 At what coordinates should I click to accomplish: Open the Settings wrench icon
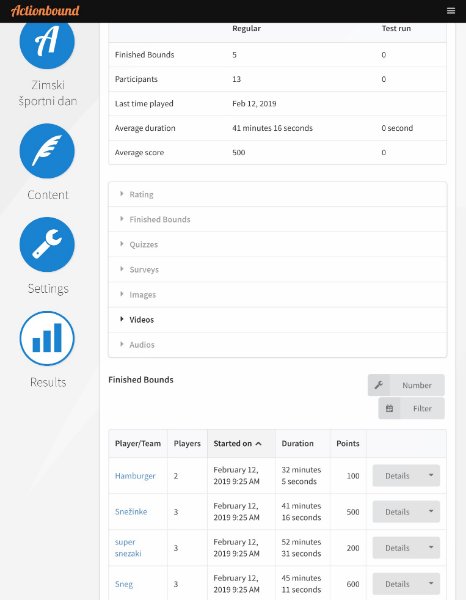[47, 245]
